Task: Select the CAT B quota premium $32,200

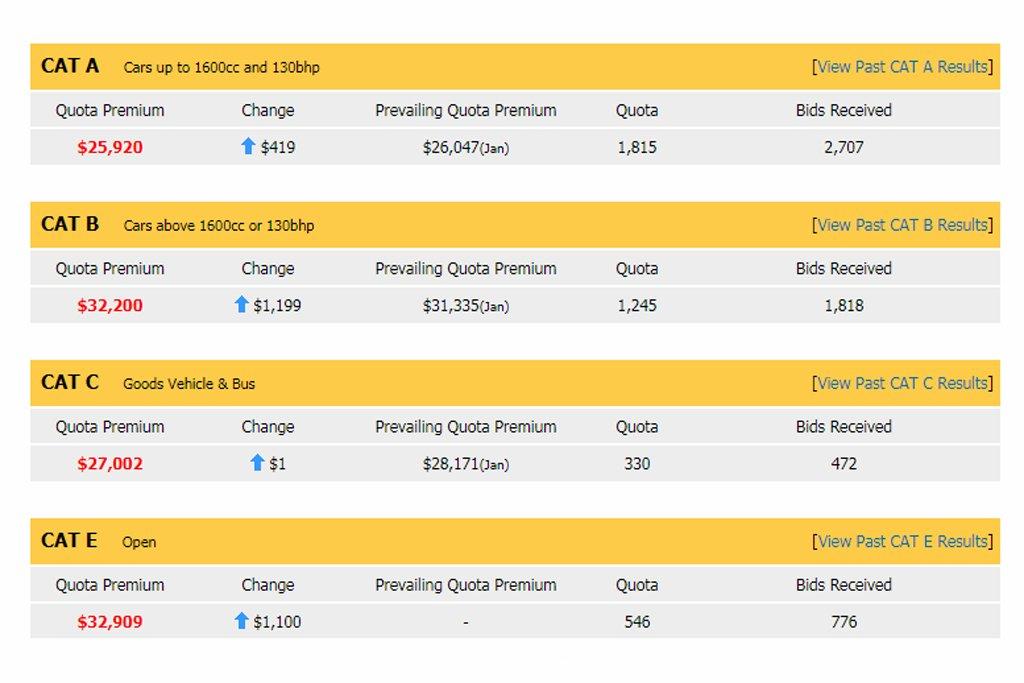Action: click(x=110, y=305)
